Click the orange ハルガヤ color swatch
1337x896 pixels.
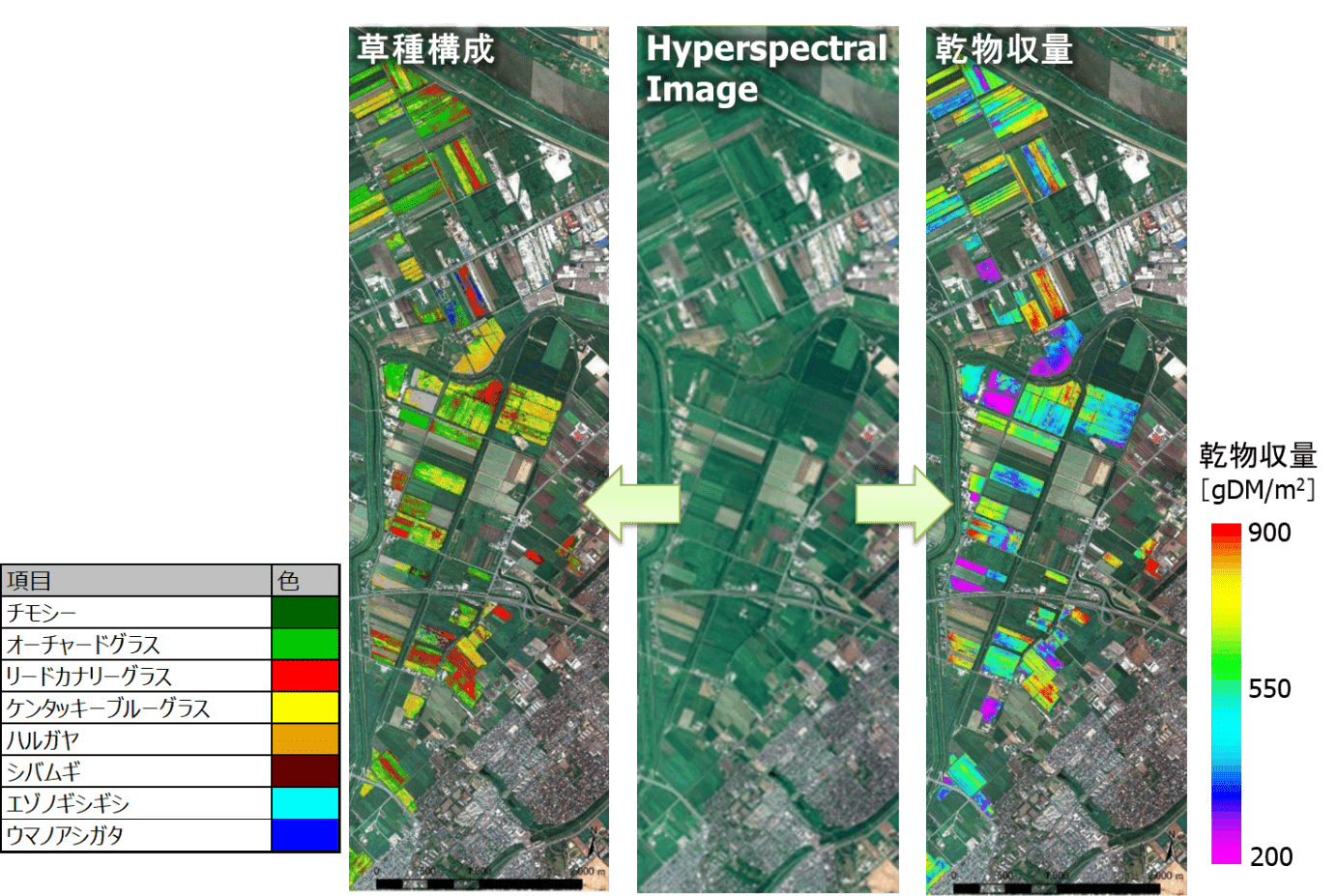305,739
